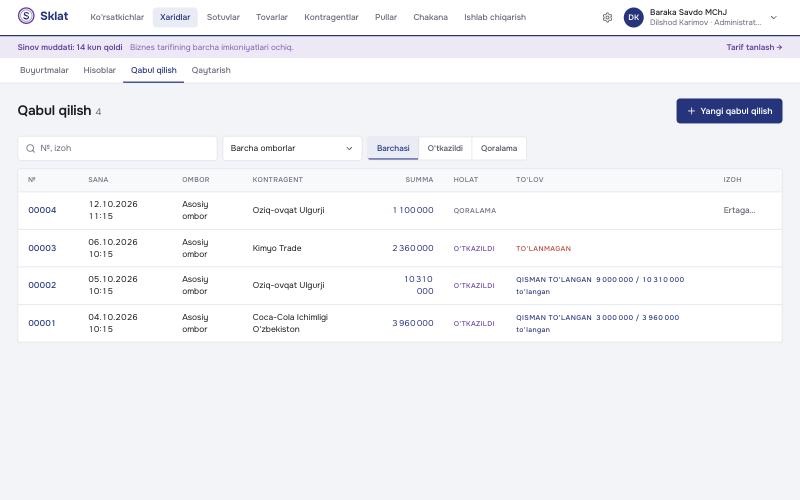
Task: Click Coca-Cola Ichimligi O'zbekiston cell
Action: 290,323
